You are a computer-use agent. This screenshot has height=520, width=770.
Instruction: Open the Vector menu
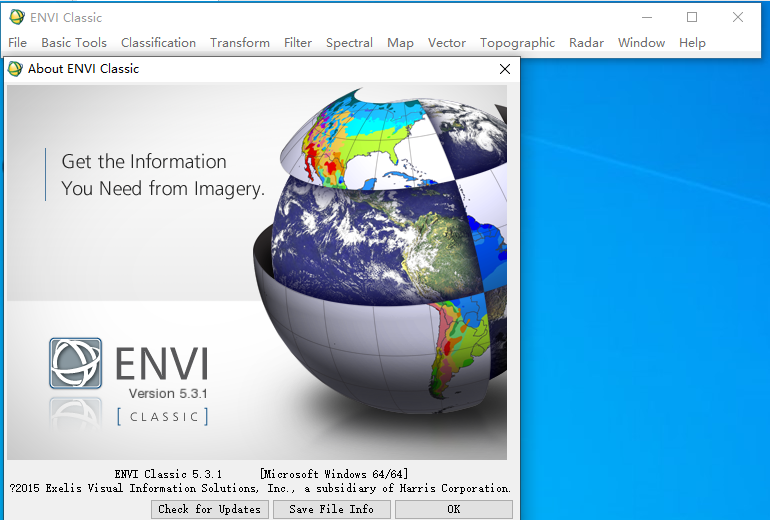447,43
